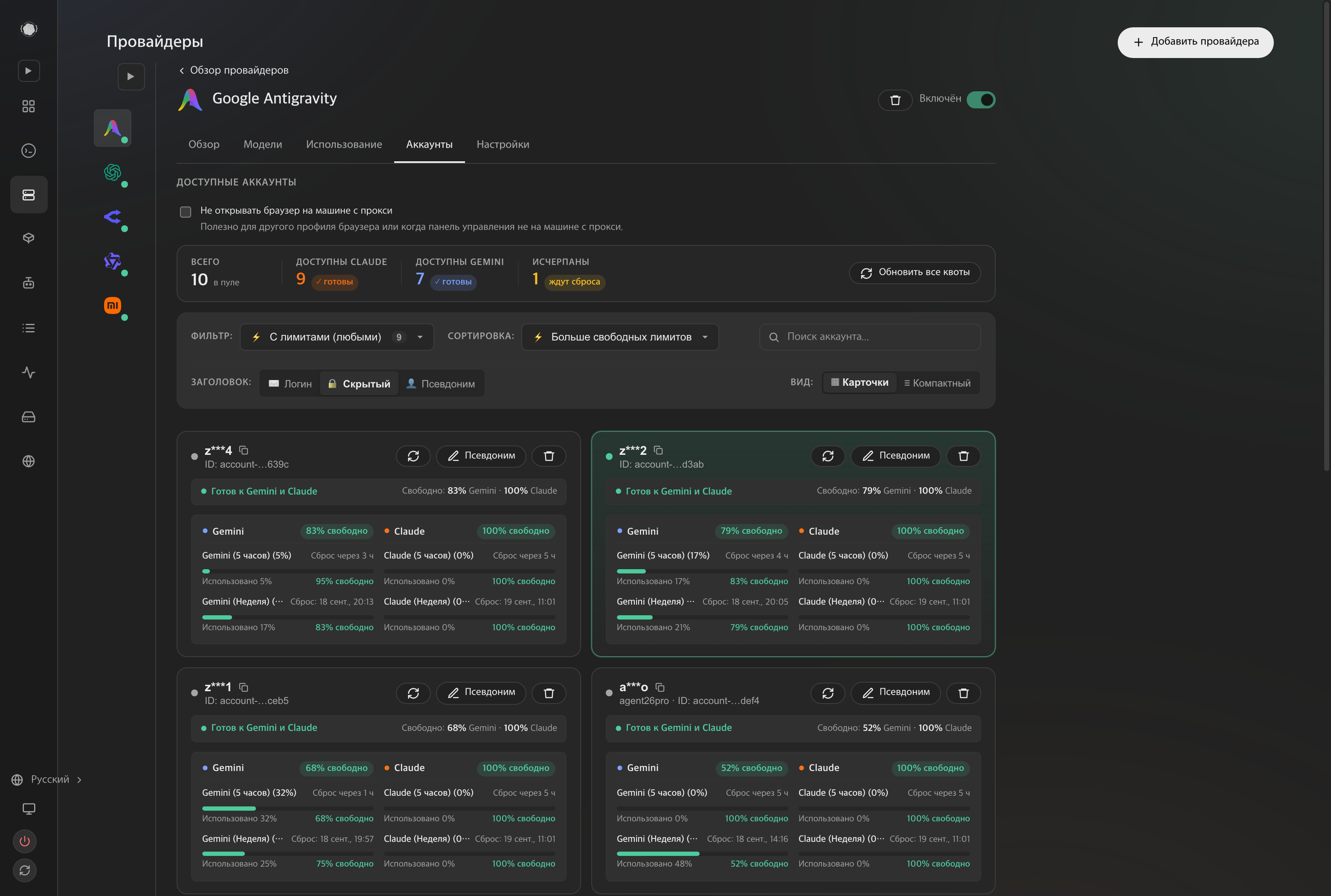The width and height of the screenshot is (1331, 896).
Task: Switch to the Модели tab
Action: [263, 145]
